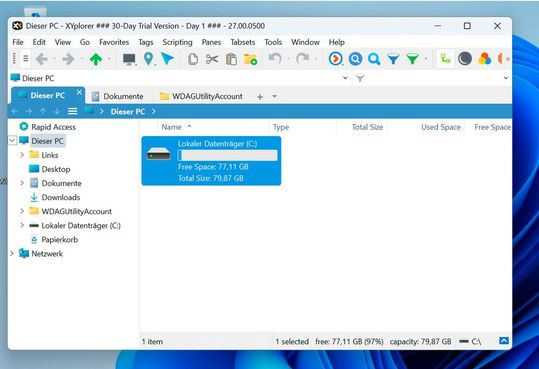The width and height of the screenshot is (539, 369).
Task: Expand the Links folder node
Action: 22,155
